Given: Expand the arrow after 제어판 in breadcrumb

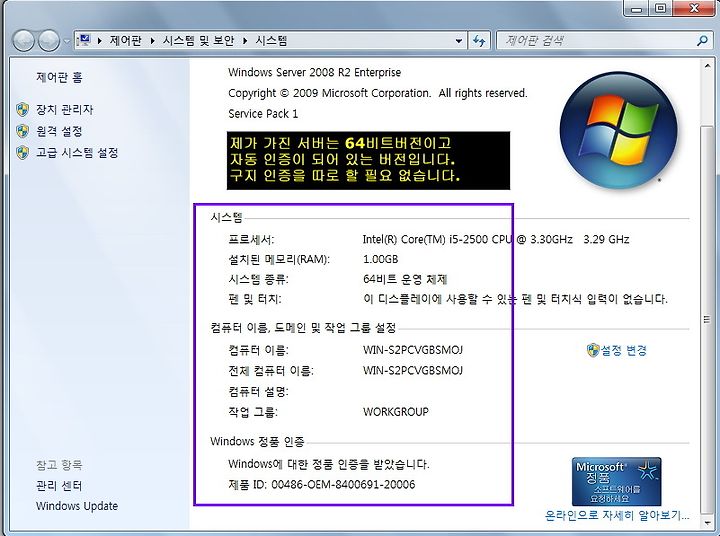Looking at the screenshot, I should tap(152, 41).
